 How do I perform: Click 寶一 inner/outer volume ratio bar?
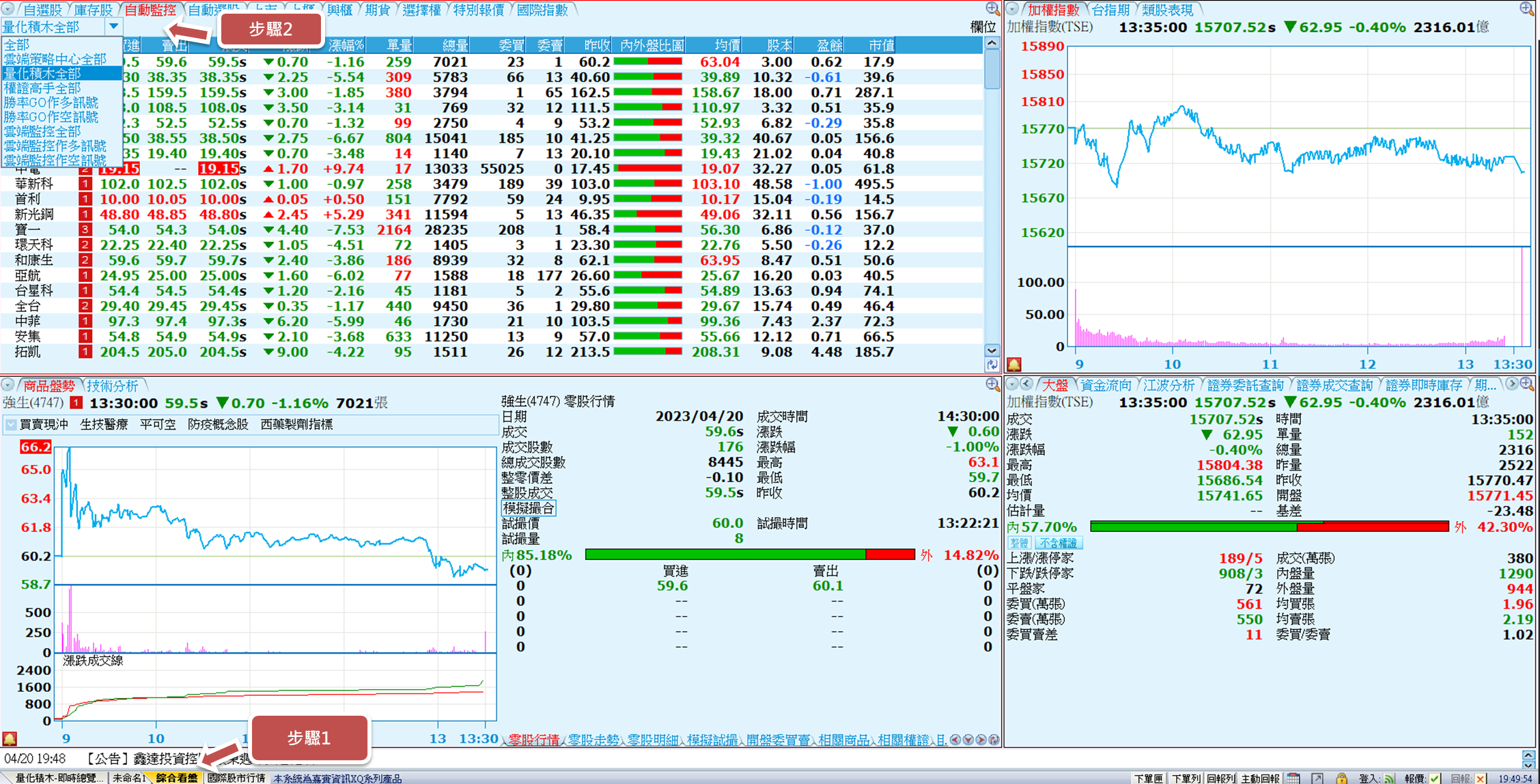(647, 230)
